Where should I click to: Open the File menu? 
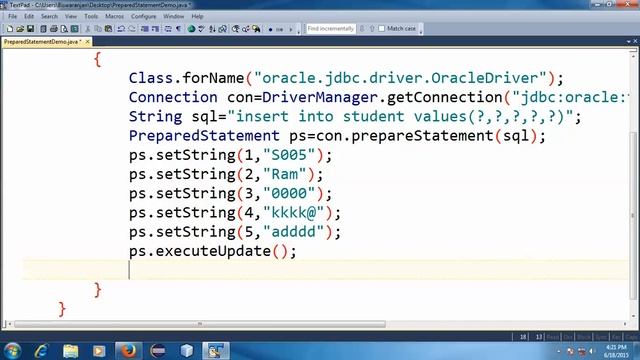(13, 16)
